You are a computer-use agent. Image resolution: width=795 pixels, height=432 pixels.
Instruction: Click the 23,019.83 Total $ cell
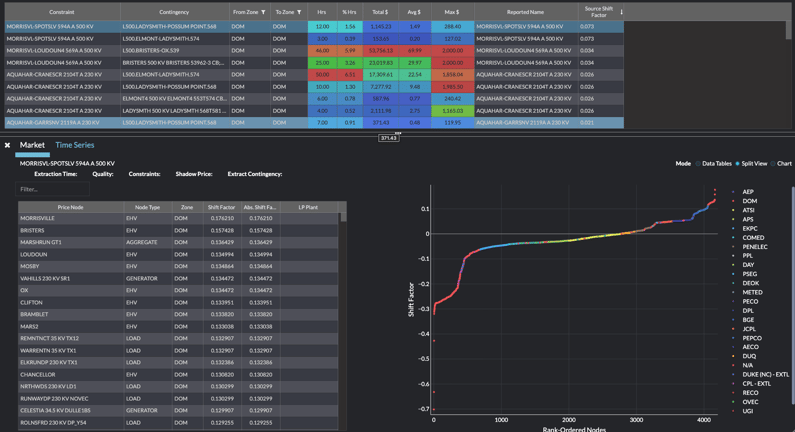[x=381, y=63]
